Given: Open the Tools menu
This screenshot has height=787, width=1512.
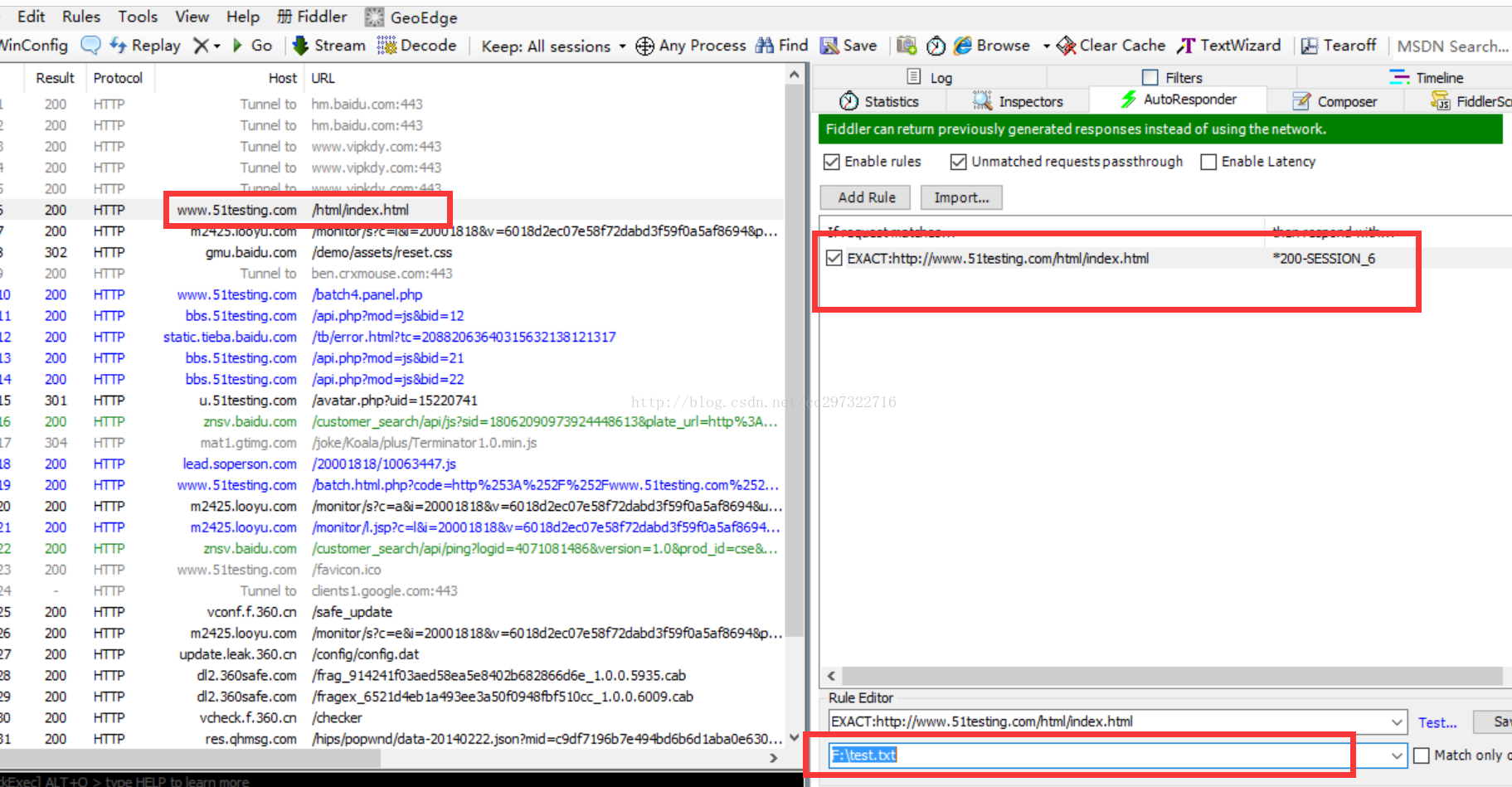Looking at the screenshot, I should (x=138, y=17).
